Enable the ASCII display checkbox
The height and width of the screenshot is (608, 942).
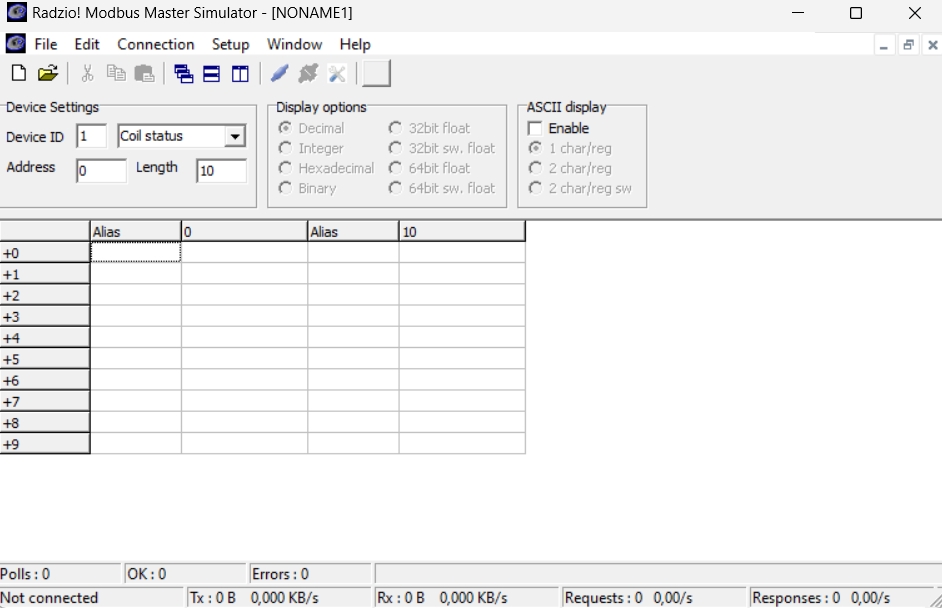tap(535, 128)
